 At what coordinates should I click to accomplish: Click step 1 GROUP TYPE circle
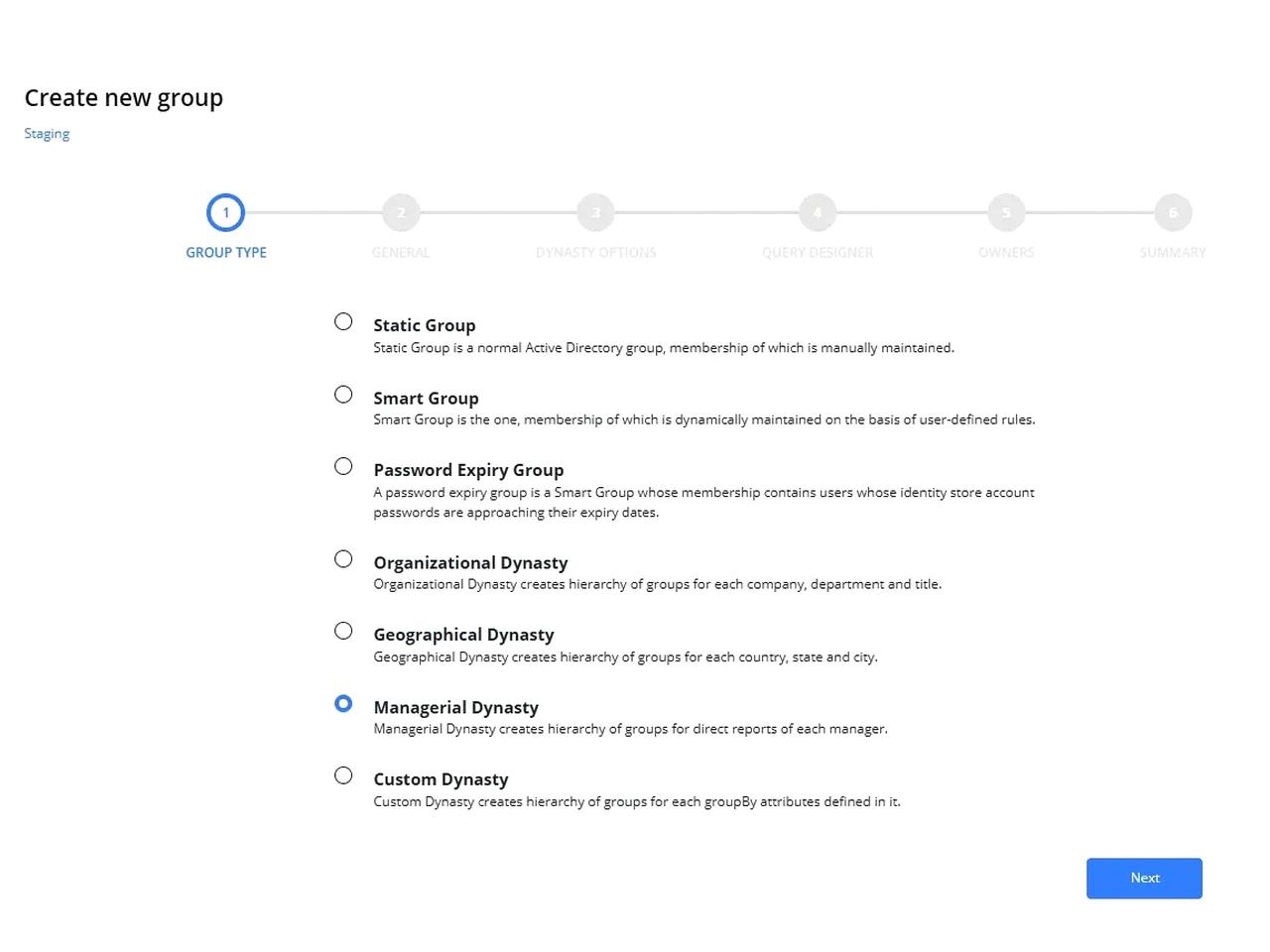click(225, 211)
